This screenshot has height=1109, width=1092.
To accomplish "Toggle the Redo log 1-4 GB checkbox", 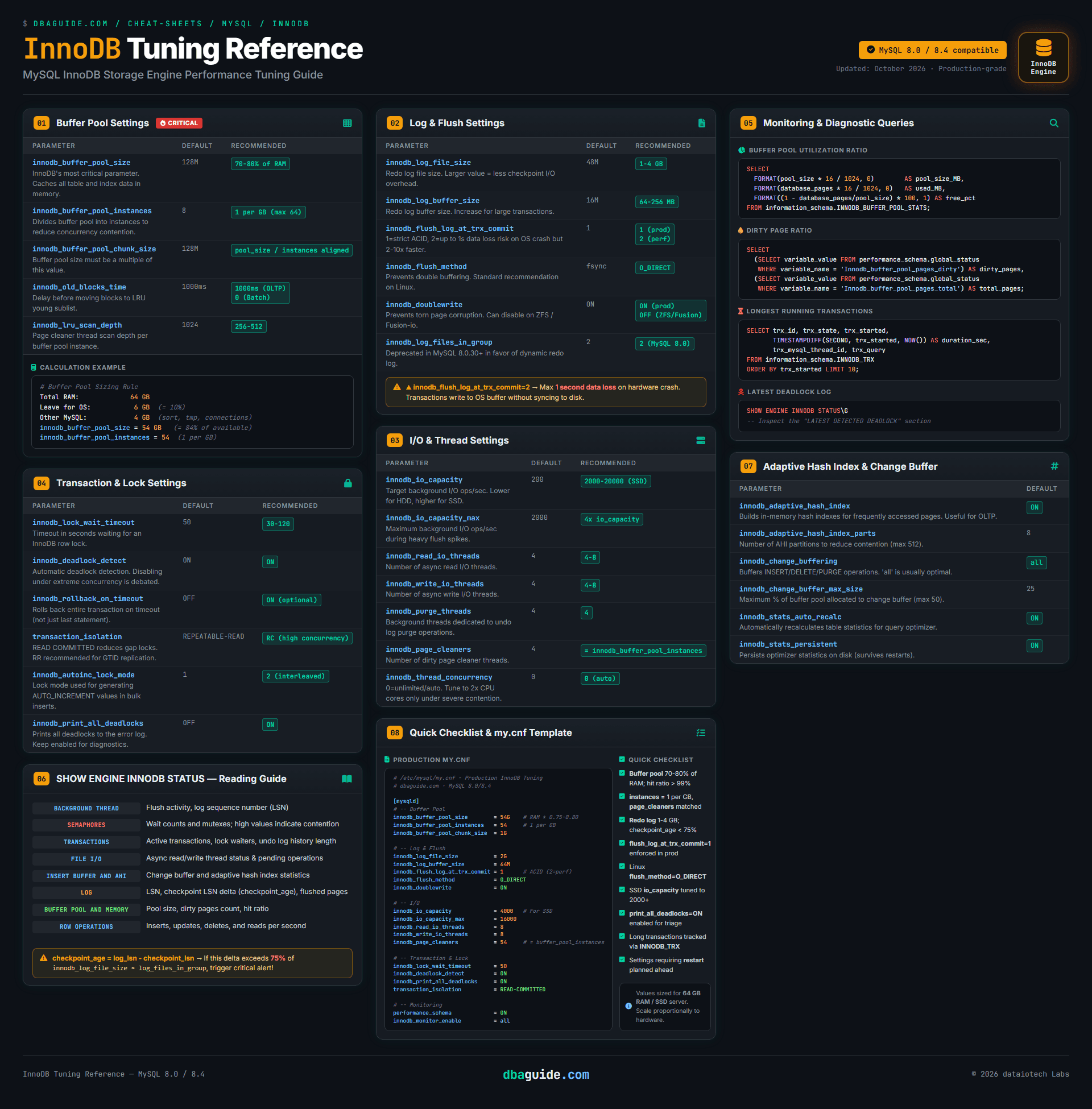I will 622,820.
